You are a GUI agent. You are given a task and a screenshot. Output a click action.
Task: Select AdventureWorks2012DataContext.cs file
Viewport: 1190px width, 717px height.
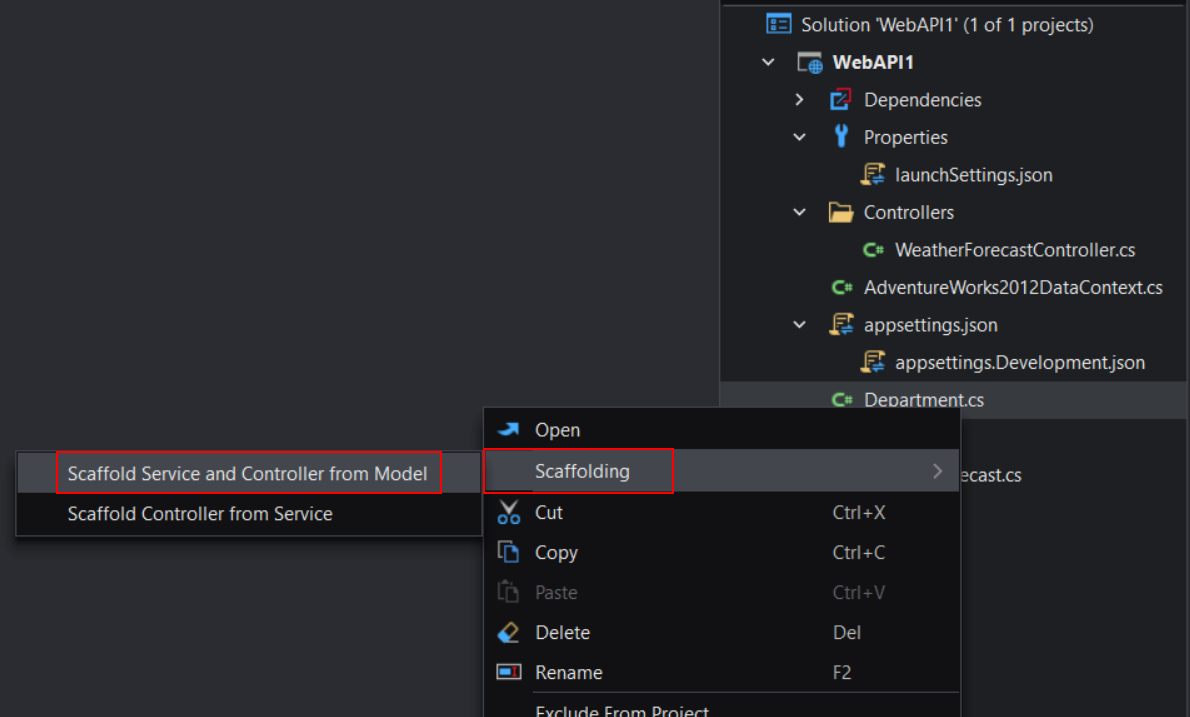click(1012, 288)
